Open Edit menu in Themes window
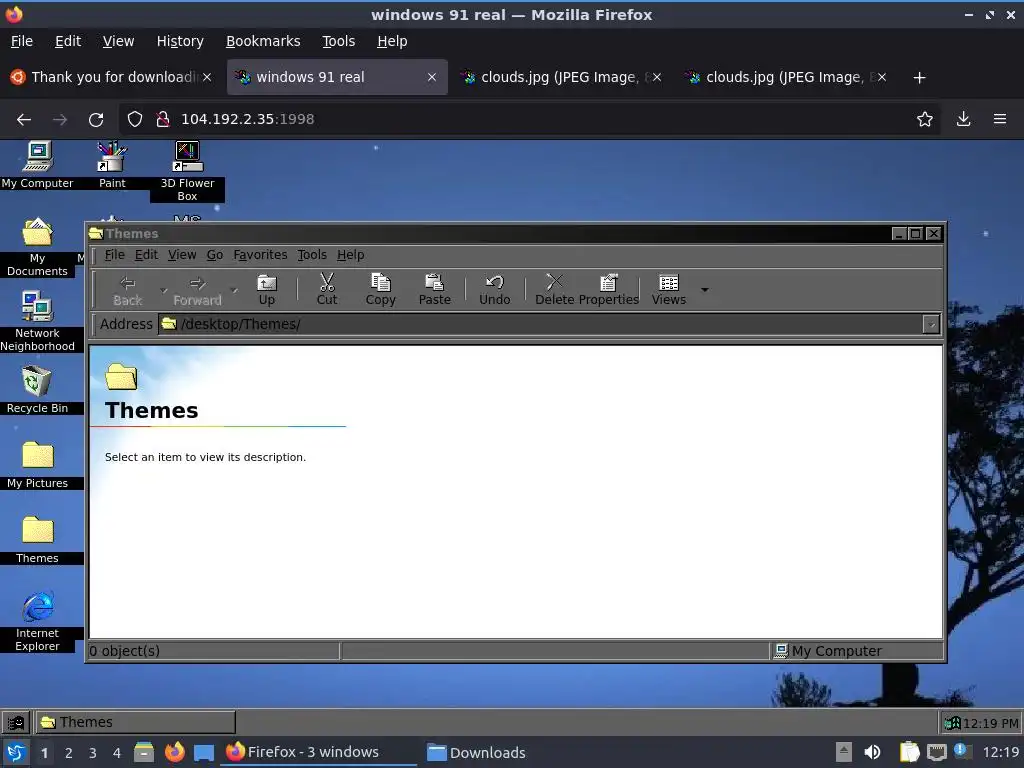Image resolution: width=1024 pixels, height=768 pixels. pyautogui.click(x=146, y=255)
